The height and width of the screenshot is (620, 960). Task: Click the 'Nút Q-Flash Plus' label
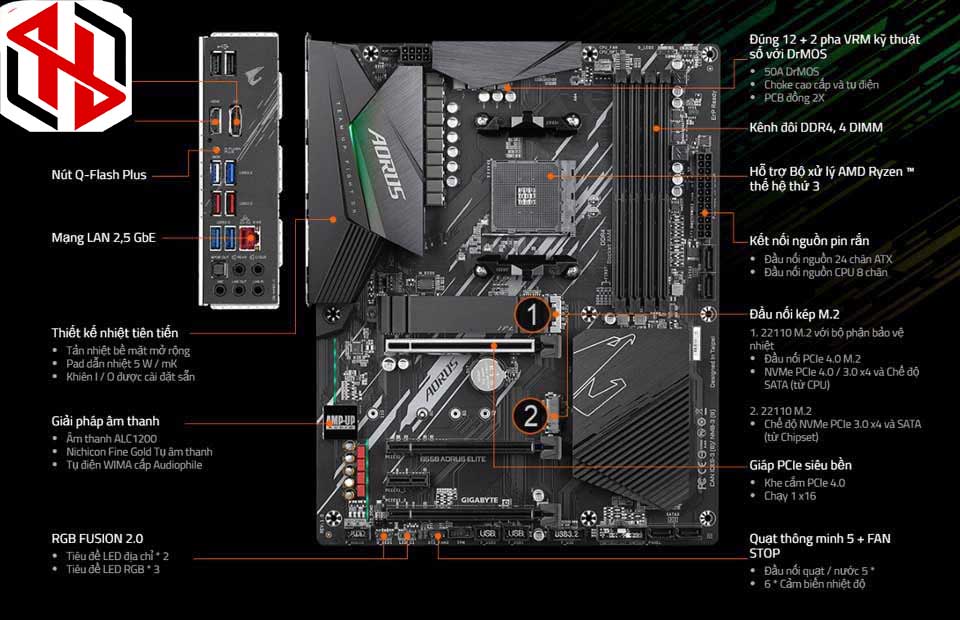click(x=99, y=175)
